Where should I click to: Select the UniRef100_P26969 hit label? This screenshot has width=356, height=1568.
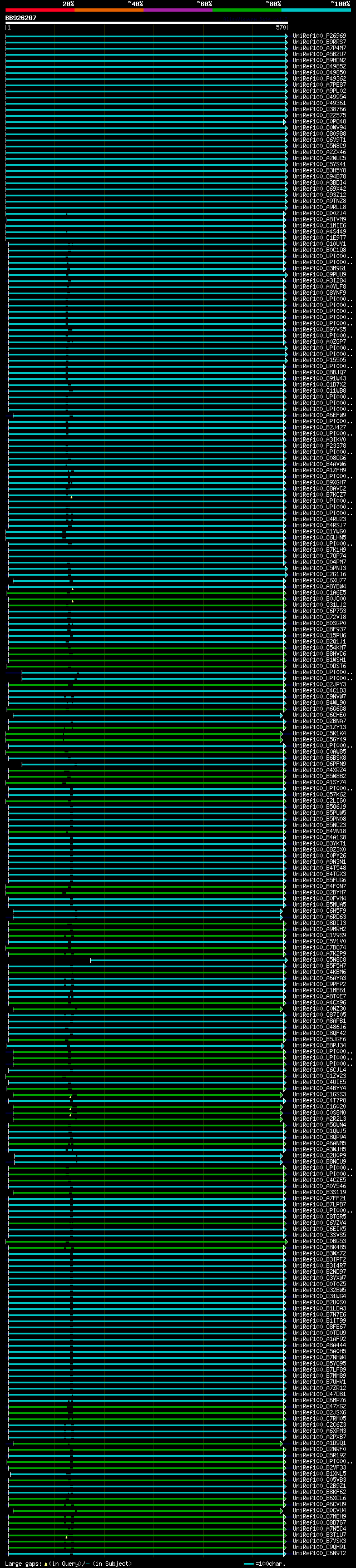[319, 36]
